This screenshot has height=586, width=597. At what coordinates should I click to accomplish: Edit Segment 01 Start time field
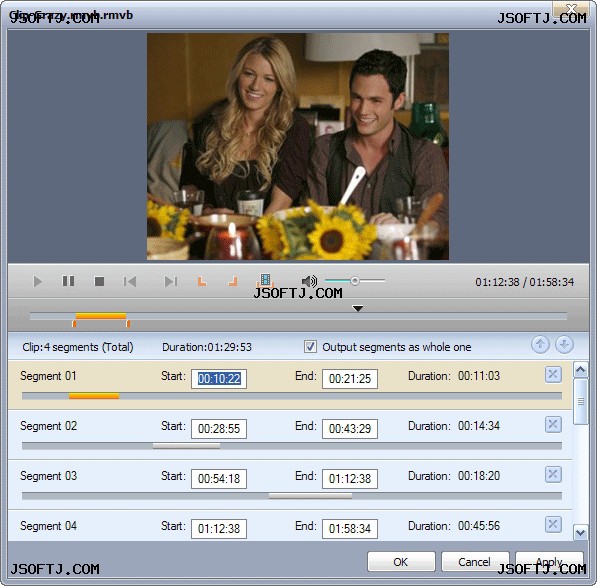pyautogui.click(x=219, y=379)
